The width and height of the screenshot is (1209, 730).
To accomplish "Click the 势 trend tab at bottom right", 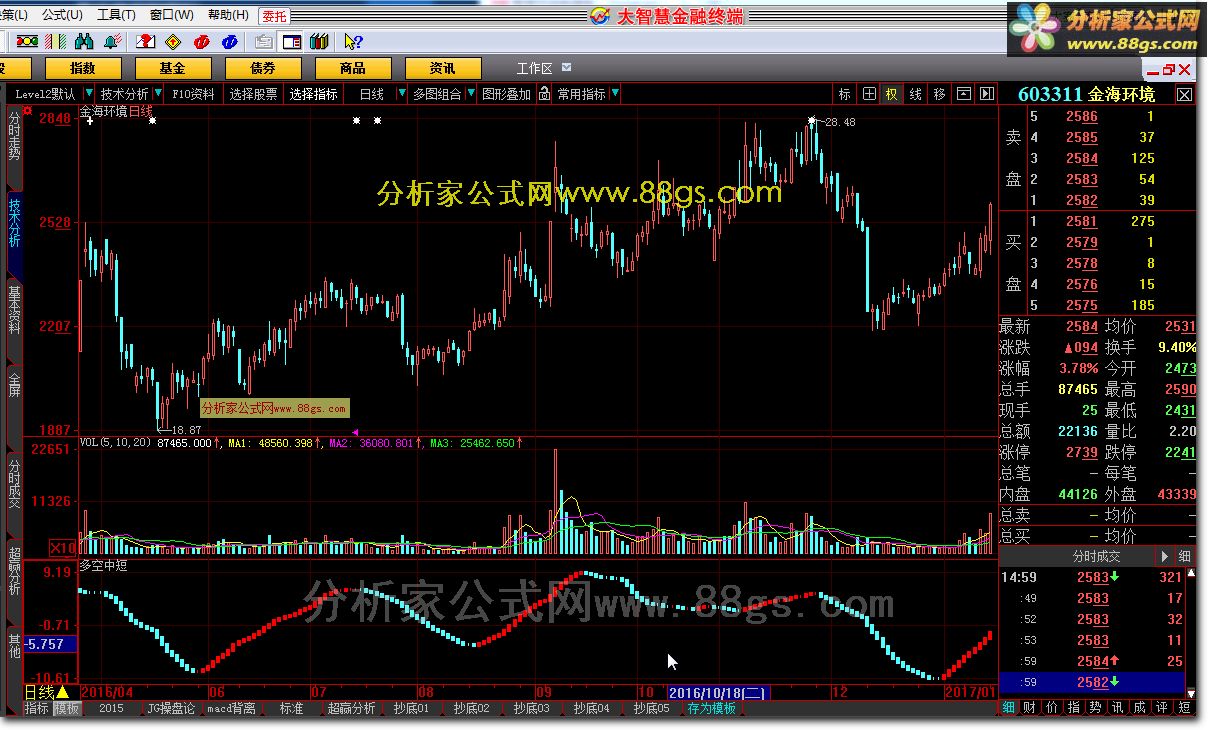I will (x=1096, y=708).
